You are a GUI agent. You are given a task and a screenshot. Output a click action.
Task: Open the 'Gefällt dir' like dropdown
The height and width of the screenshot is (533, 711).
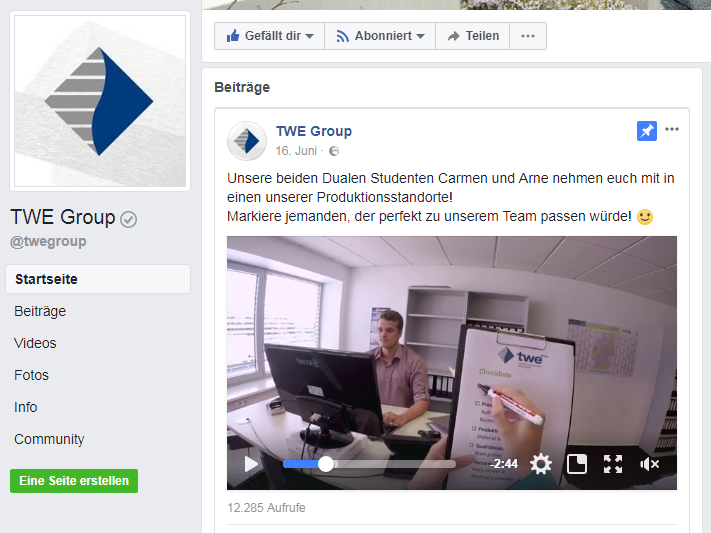(x=269, y=36)
